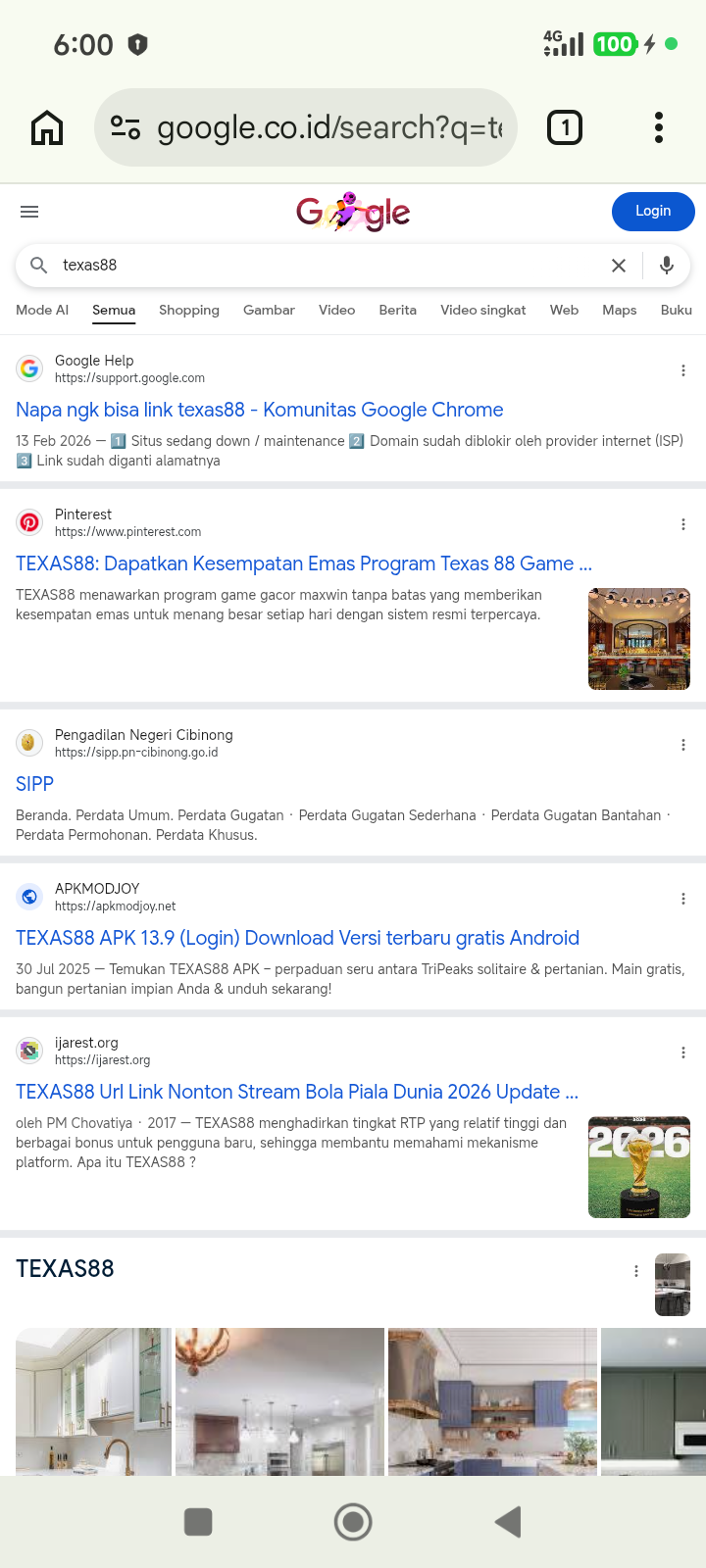Switch to Gambar tab
Screen dimensions: 706x1568
pos(269,310)
